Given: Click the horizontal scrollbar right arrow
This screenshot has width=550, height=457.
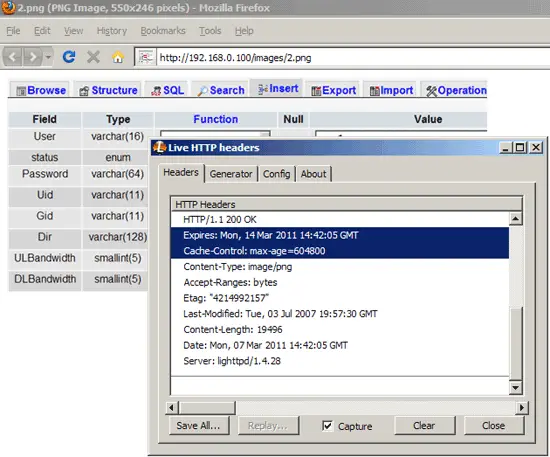Looking at the screenshot, I should coord(522,408).
